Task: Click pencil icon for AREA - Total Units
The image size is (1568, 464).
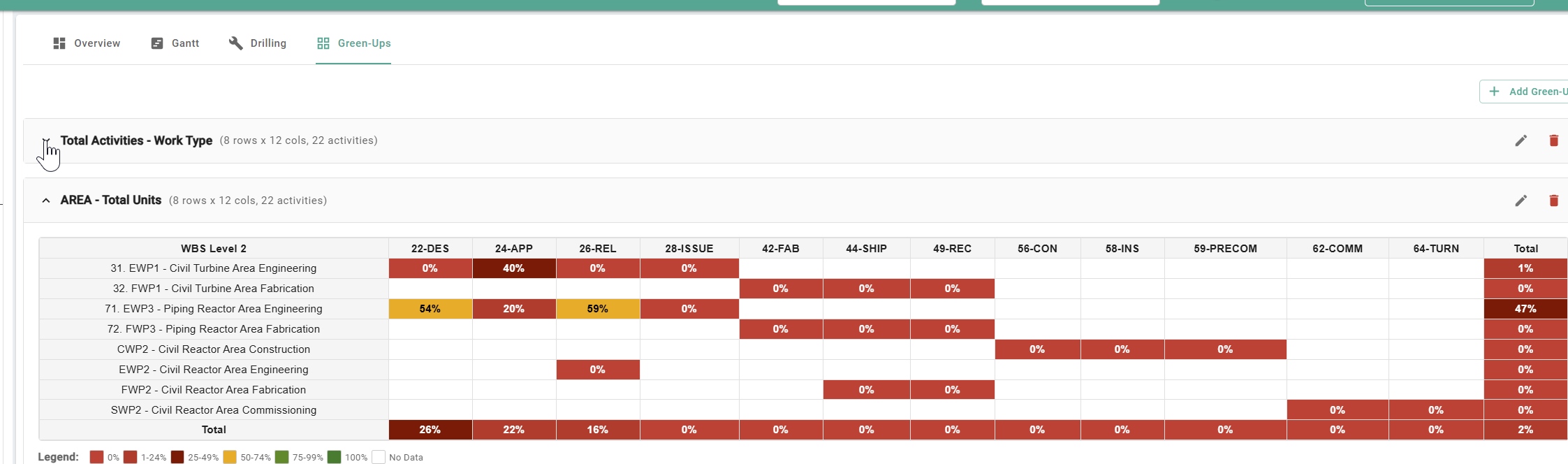Action: (1521, 201)
